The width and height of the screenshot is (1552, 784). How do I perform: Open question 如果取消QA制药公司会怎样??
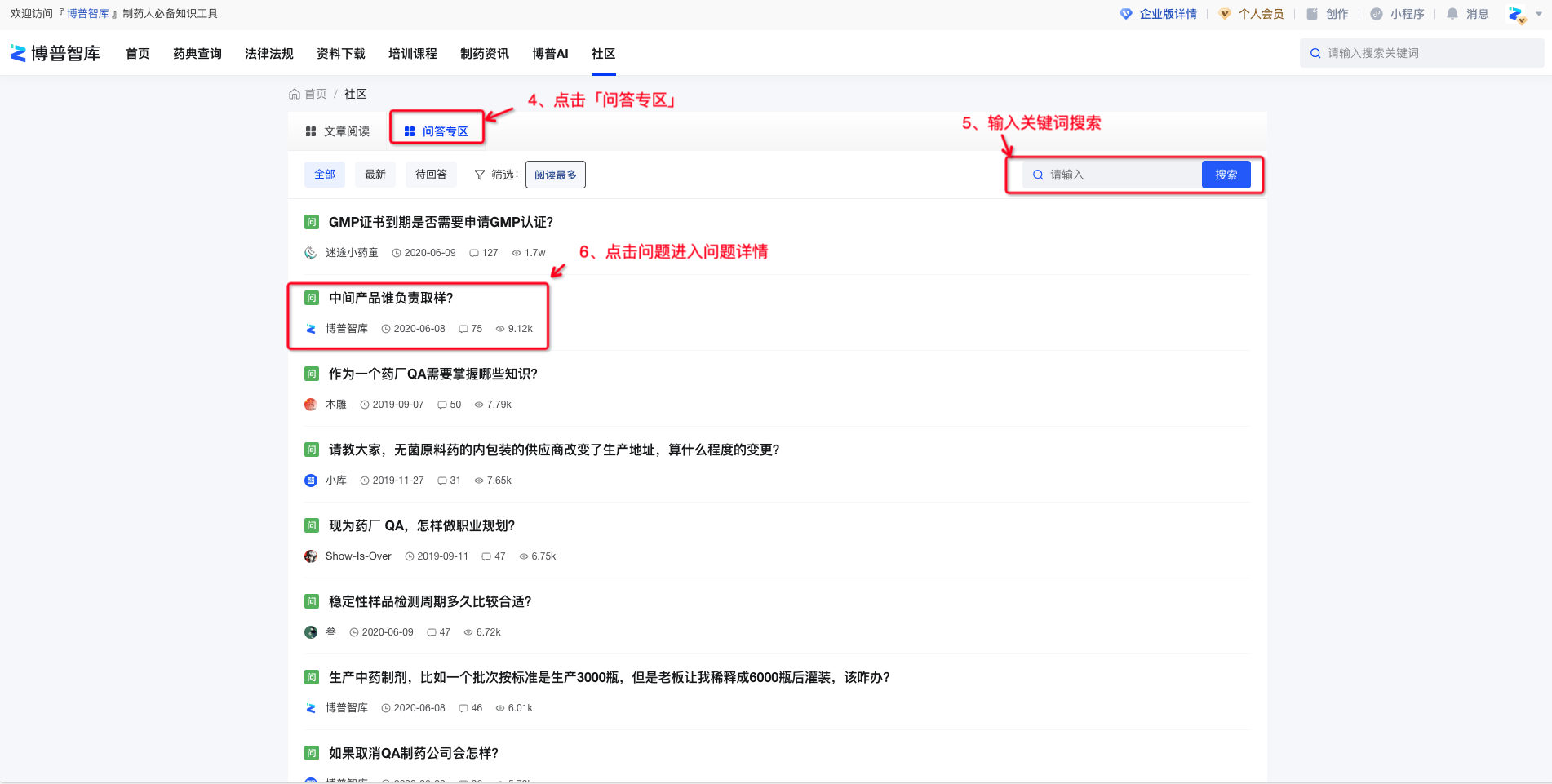414,753
